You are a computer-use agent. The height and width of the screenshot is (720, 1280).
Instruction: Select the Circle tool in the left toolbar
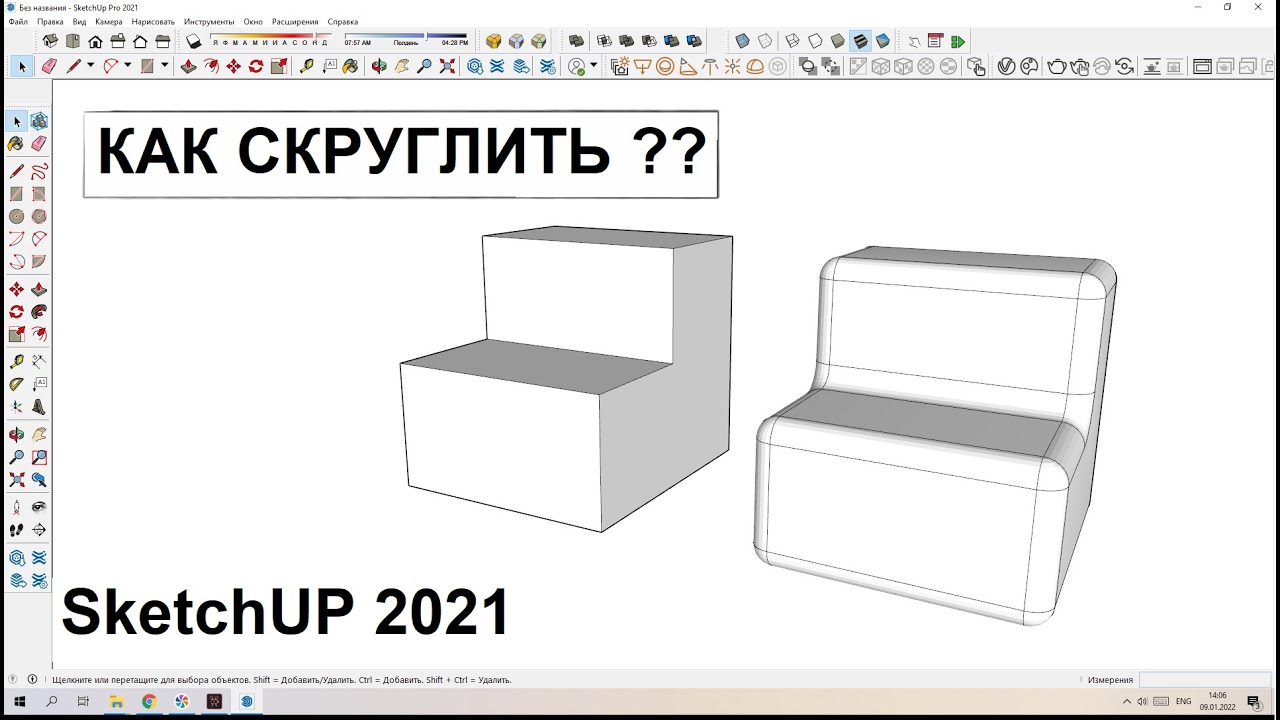[17, 216]
